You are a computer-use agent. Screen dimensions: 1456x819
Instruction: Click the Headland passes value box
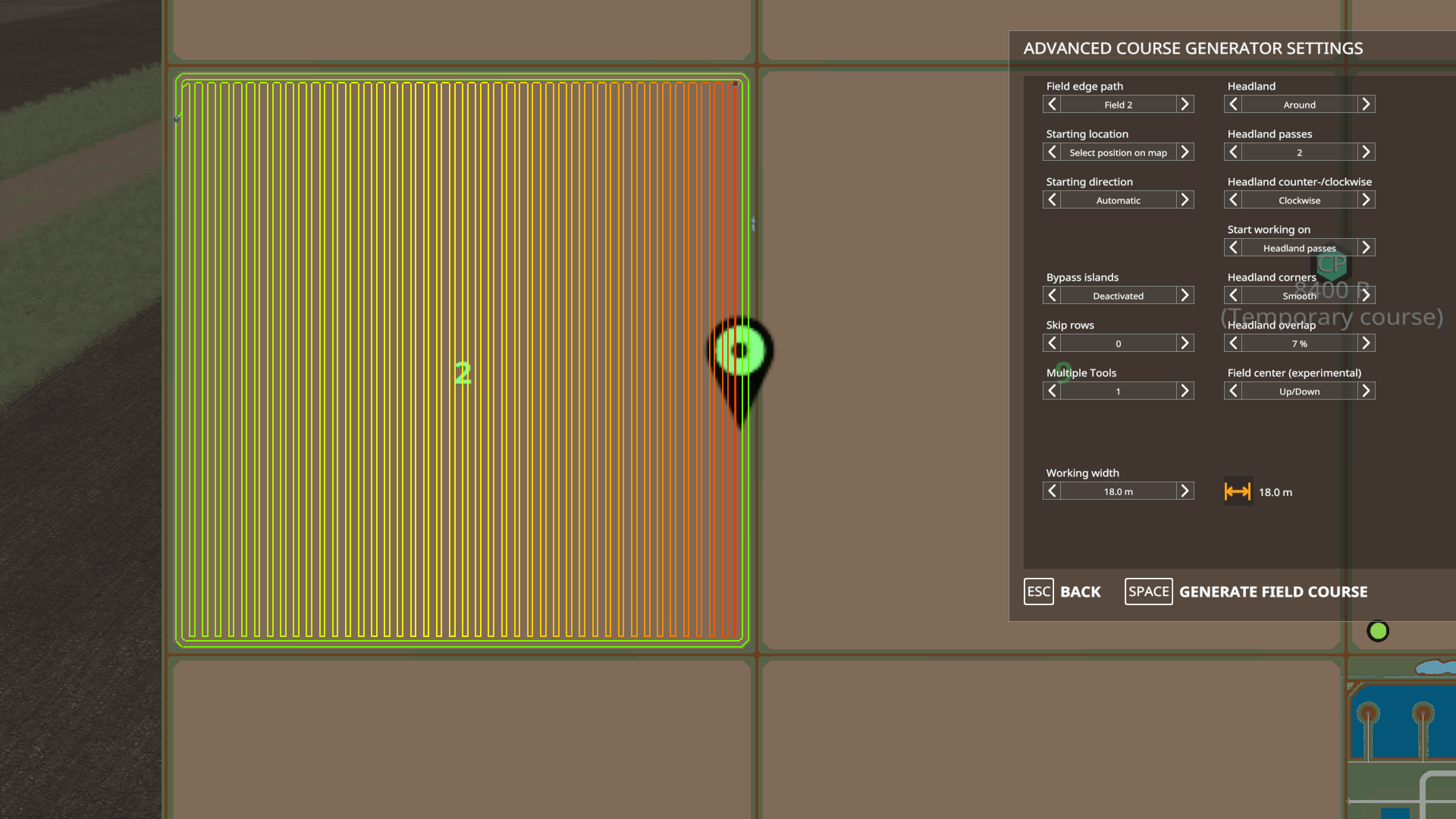coord(1300,152)
